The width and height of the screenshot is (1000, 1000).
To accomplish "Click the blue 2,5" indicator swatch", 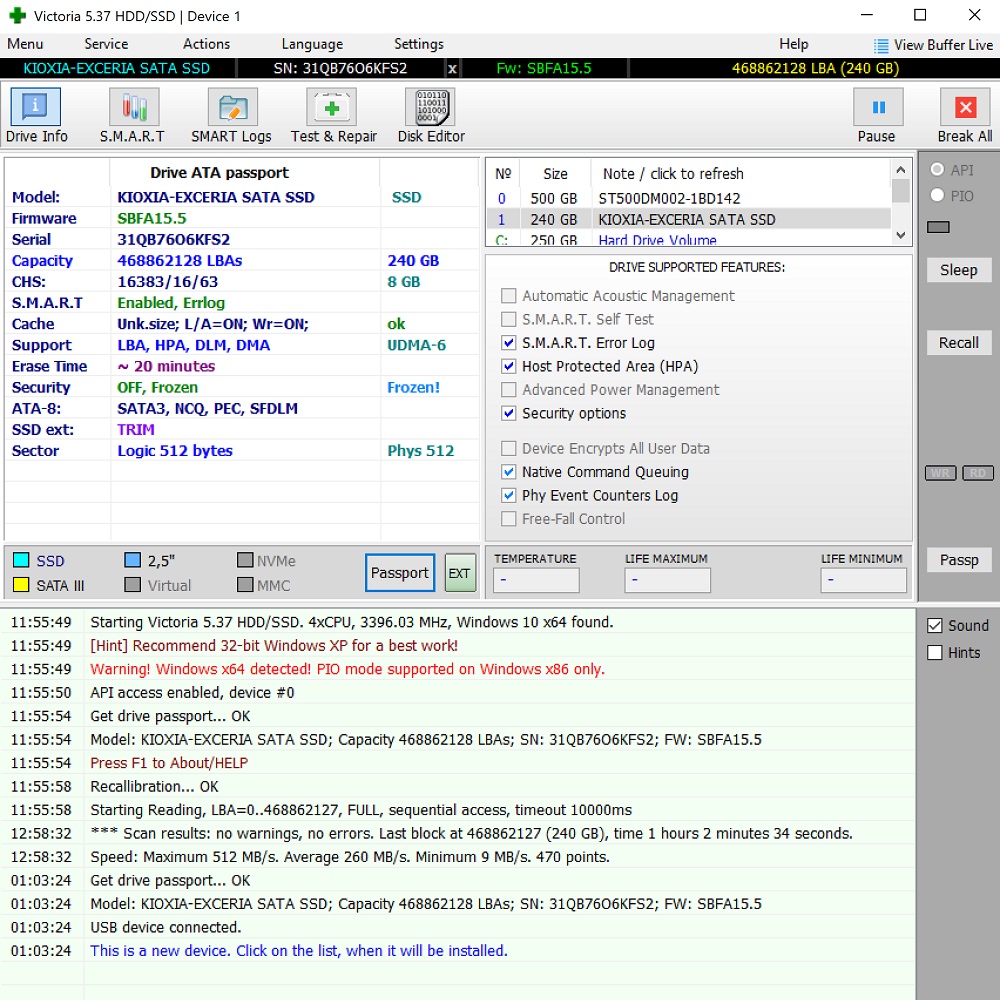I will coord(132,560).
